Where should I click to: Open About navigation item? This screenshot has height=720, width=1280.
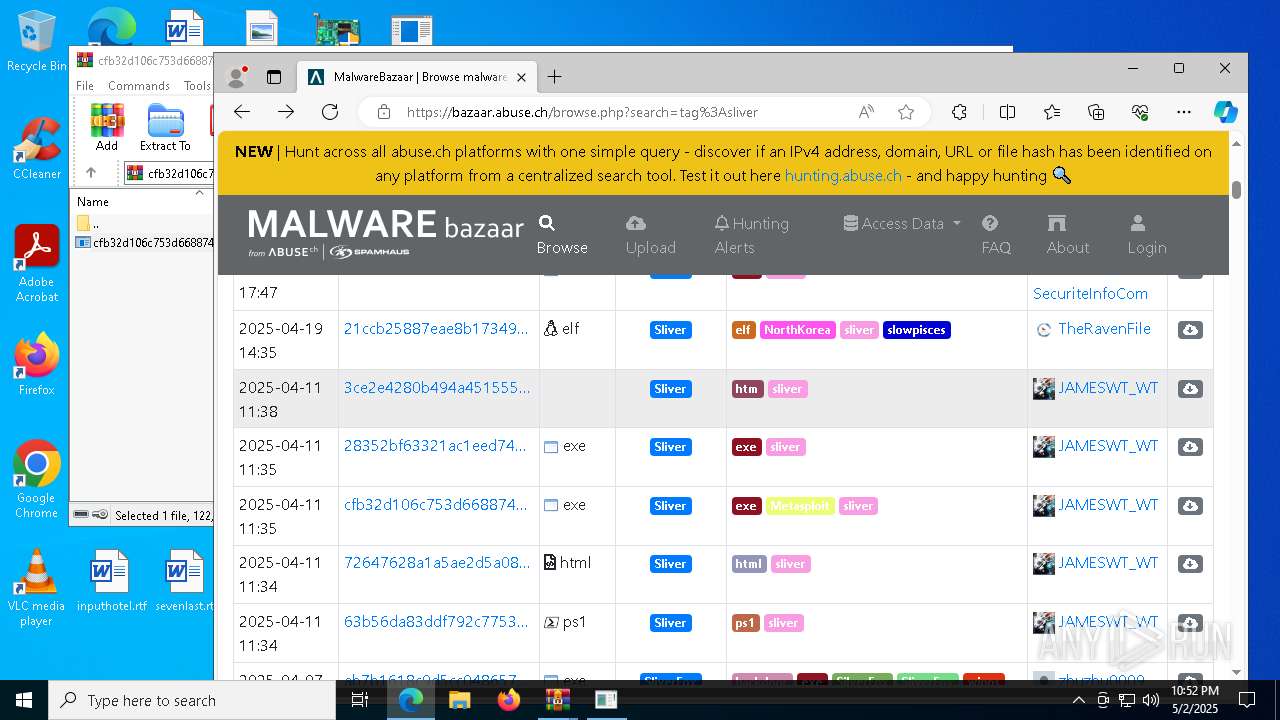coord(1068,235)
